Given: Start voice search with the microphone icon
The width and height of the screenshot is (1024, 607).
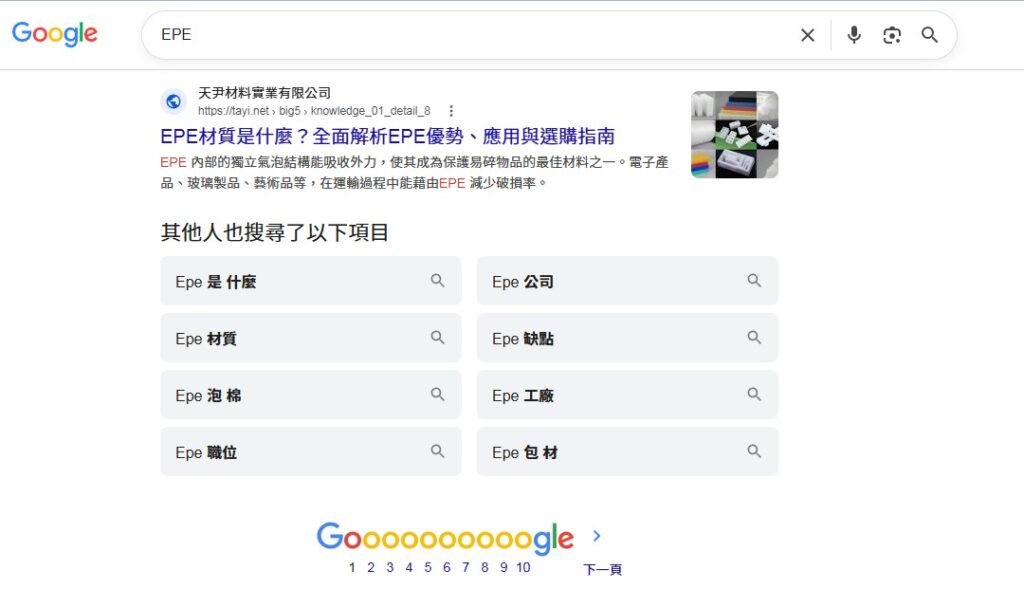Looking at the screenshot, I should click(854, 35).
